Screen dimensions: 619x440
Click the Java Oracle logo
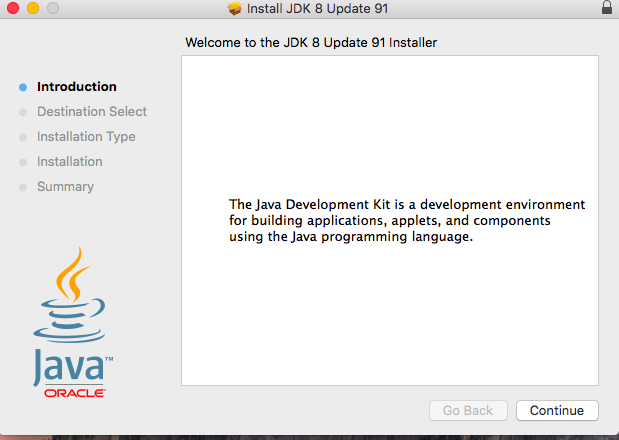click(x=73, y=322)
